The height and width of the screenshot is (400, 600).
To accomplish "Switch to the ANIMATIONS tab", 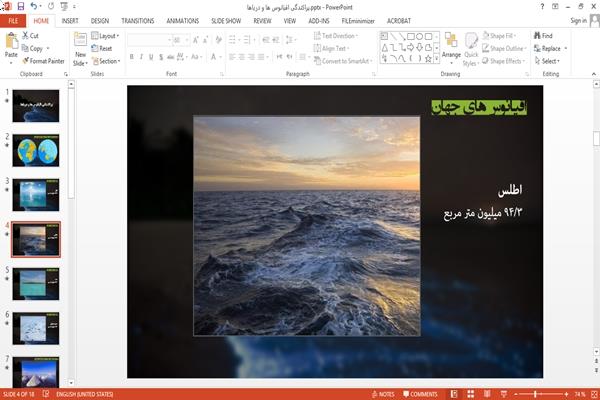I will point(183,21).
